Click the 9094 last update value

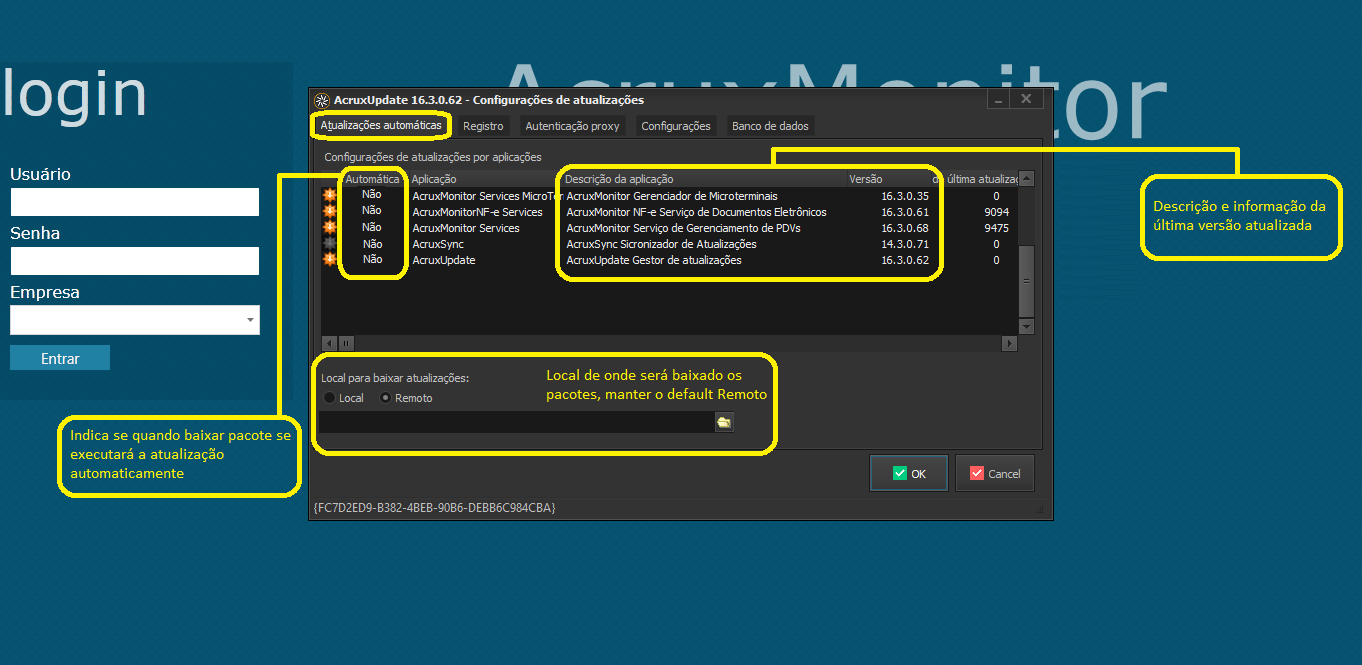(996, 212)
